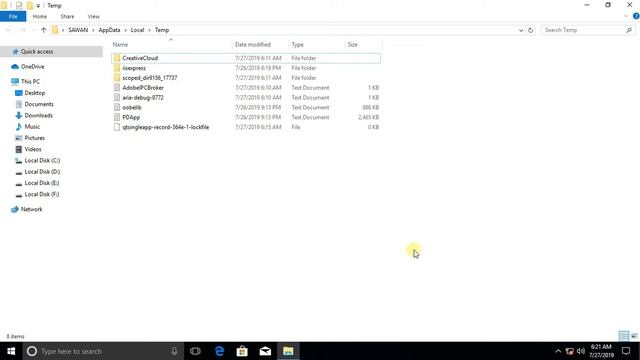Image resolution: width=640 pixels, height=360 pixels.
Task: Open the Explorer help icon
Action: pos(636,16)
